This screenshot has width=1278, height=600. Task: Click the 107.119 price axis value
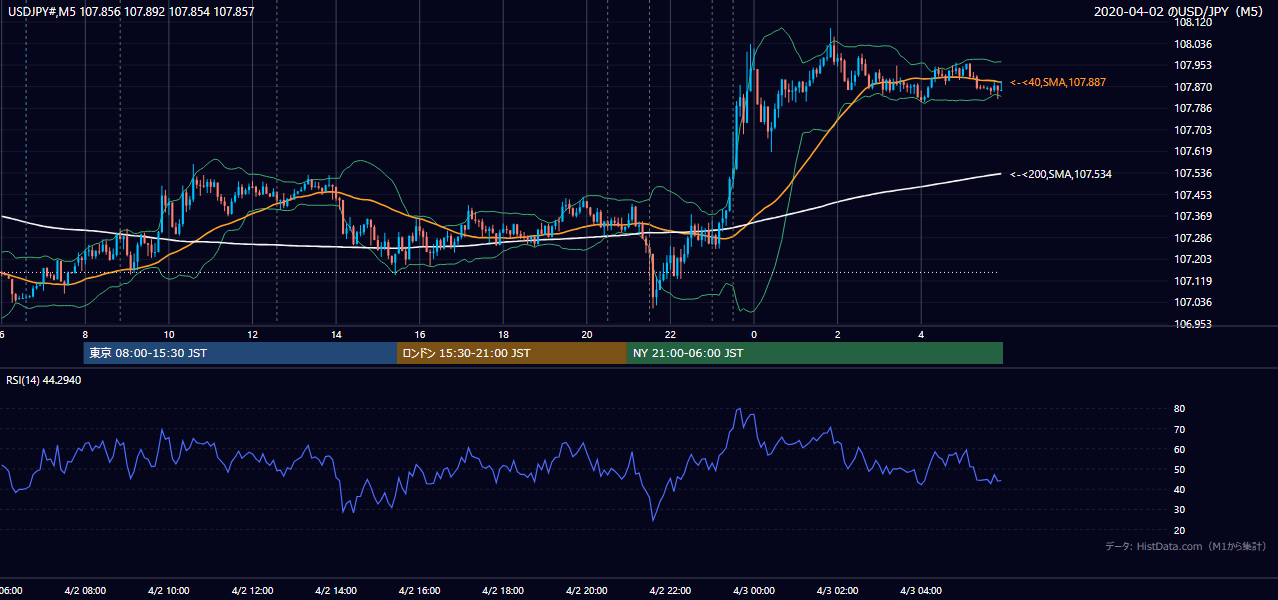(x=1193, y=281)
